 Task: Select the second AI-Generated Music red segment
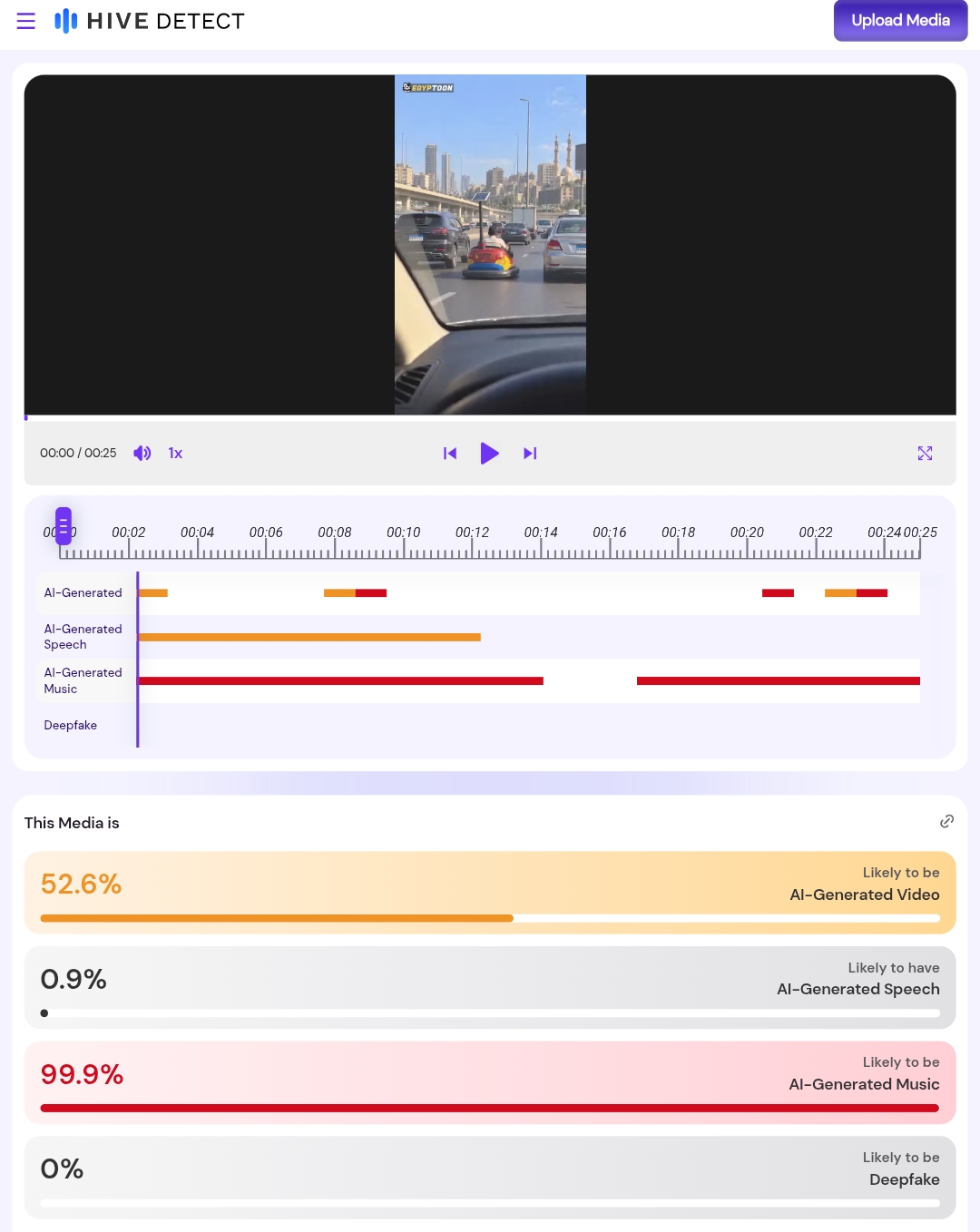pos(779,680)
